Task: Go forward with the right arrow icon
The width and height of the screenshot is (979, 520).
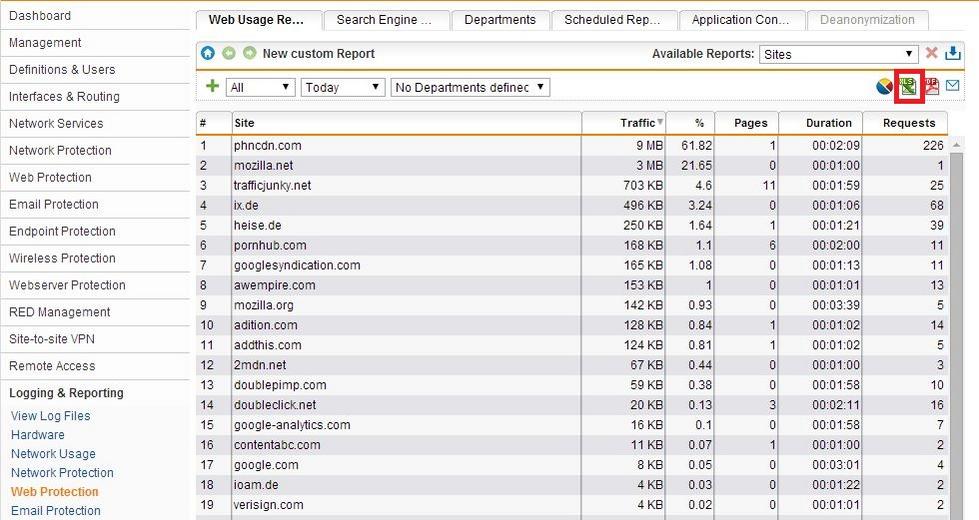Action: point(250,53)
